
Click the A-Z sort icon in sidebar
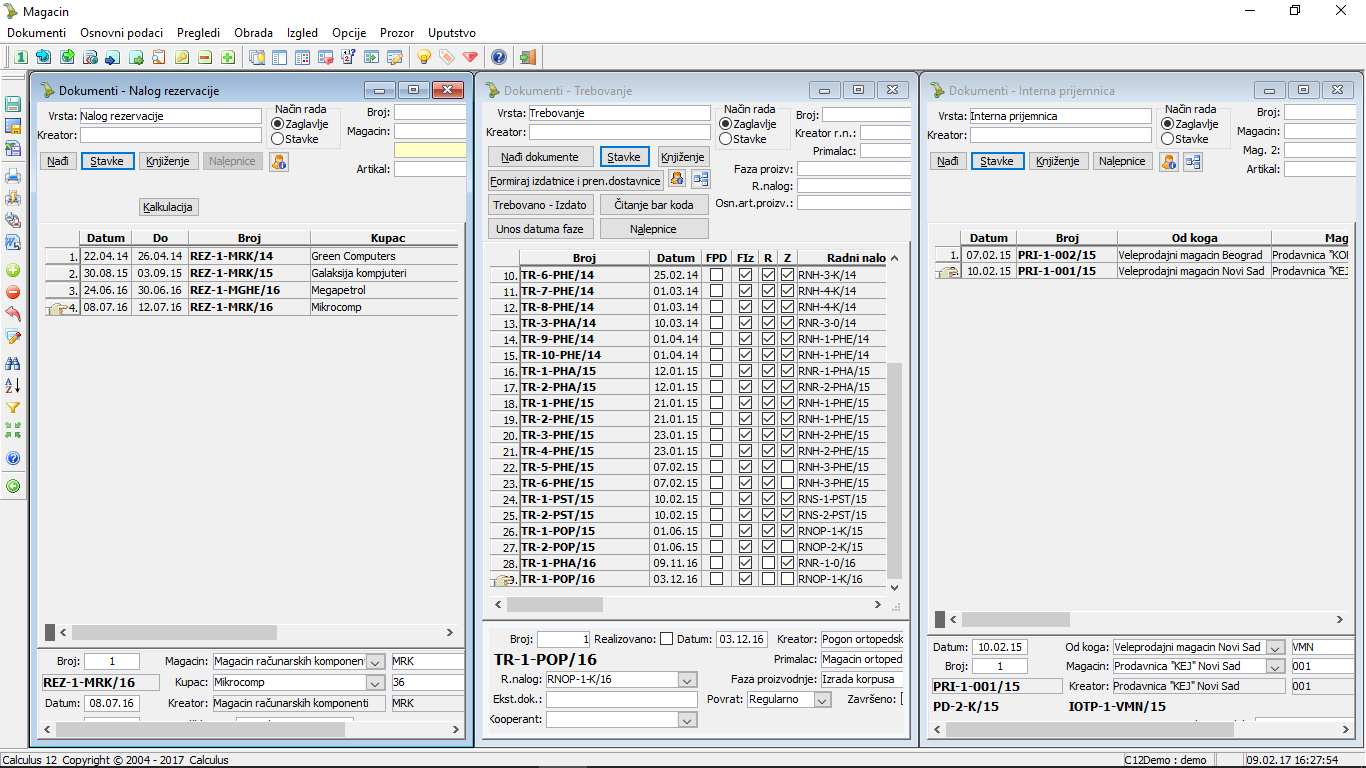coord(13,385)
